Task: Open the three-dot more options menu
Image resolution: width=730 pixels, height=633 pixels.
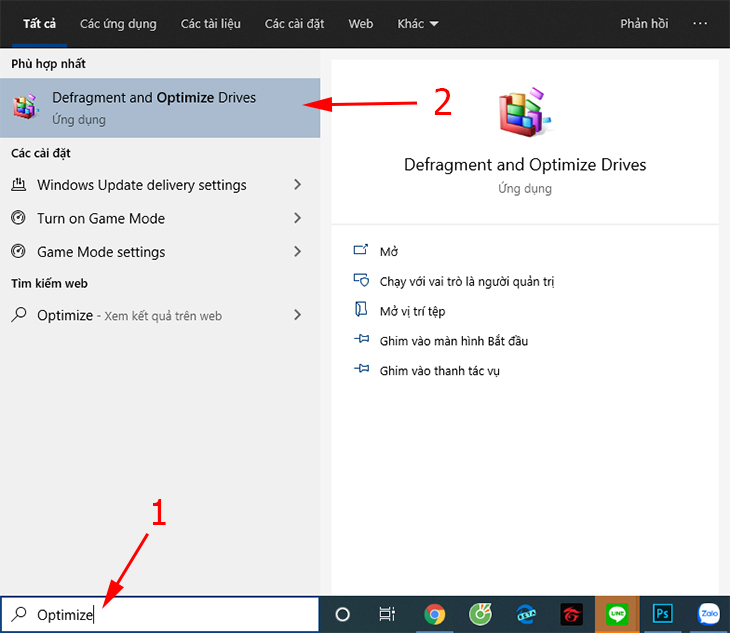Action: click(700, 23)
